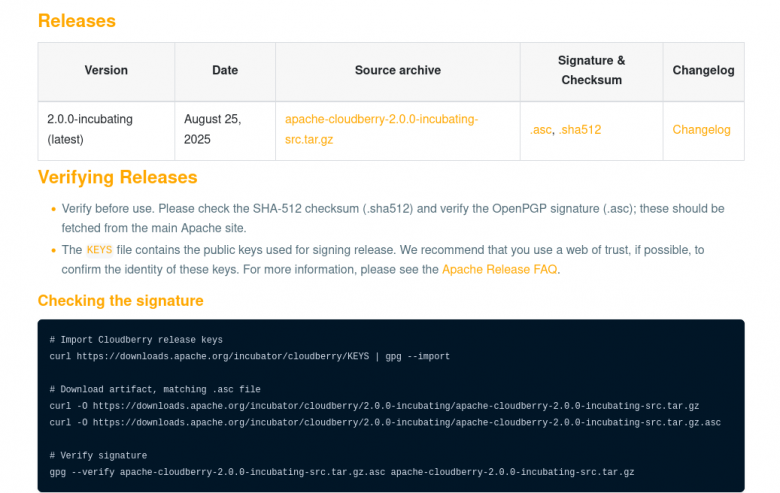Open the apache-cloudberry-2.0.0-incubating-src.tar.gz source archive link
Screen dimensions: 780x493
click(x=381, y=129)
